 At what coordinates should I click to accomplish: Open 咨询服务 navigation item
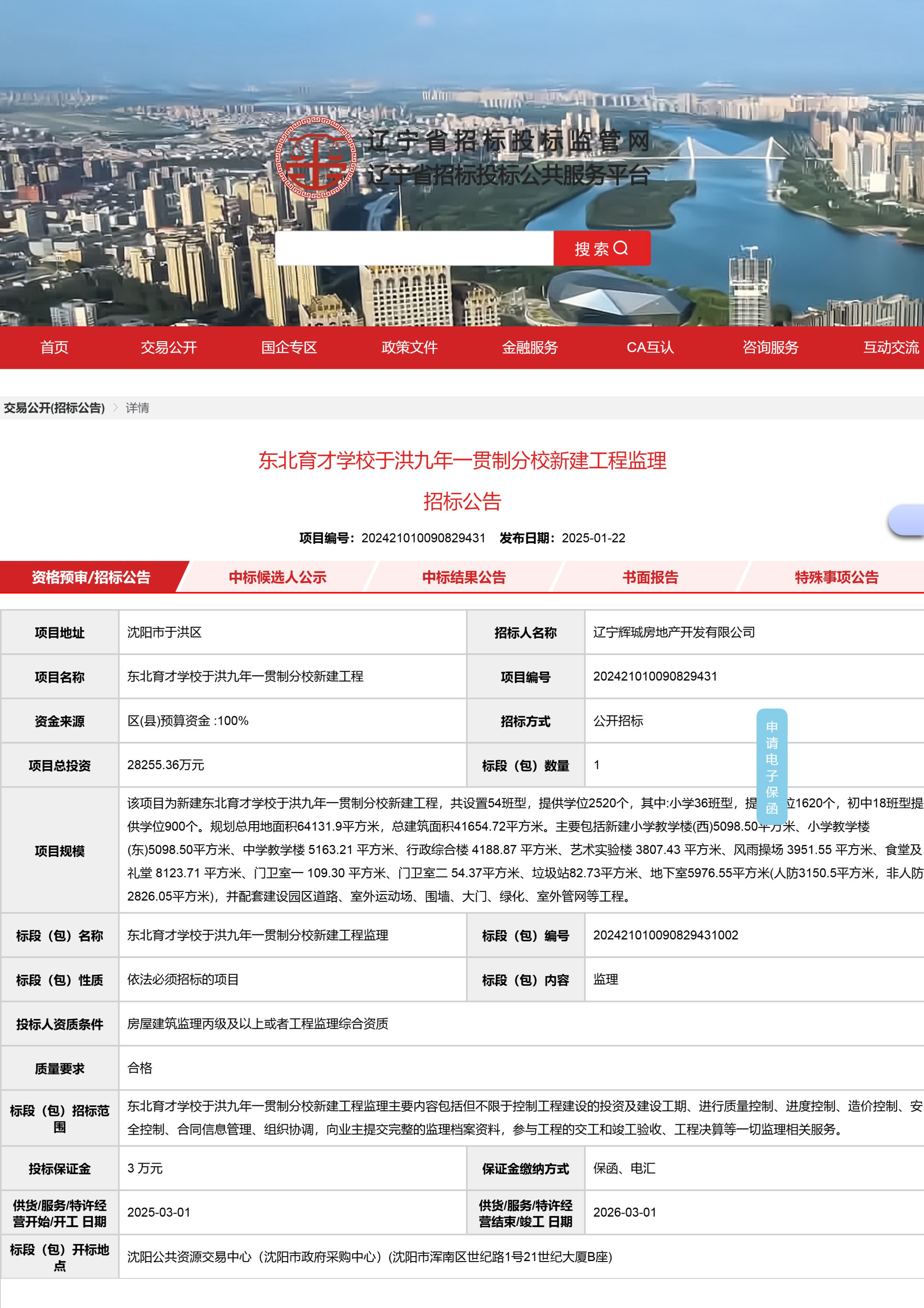click(770, 348)
